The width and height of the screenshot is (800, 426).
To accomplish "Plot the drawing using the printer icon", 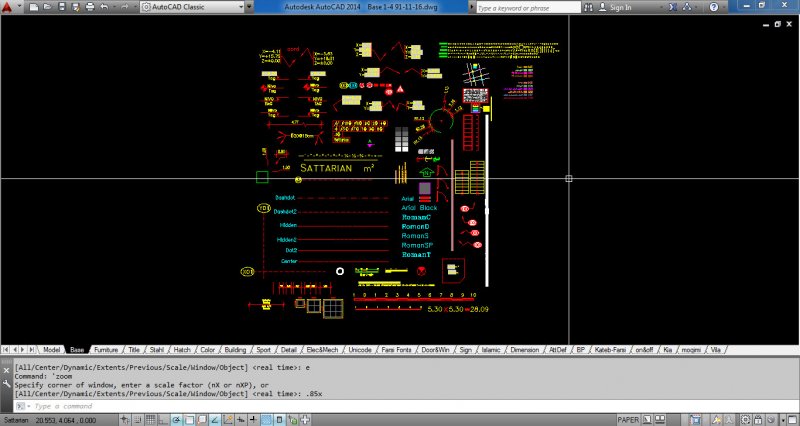I will [x=90, y=7].
